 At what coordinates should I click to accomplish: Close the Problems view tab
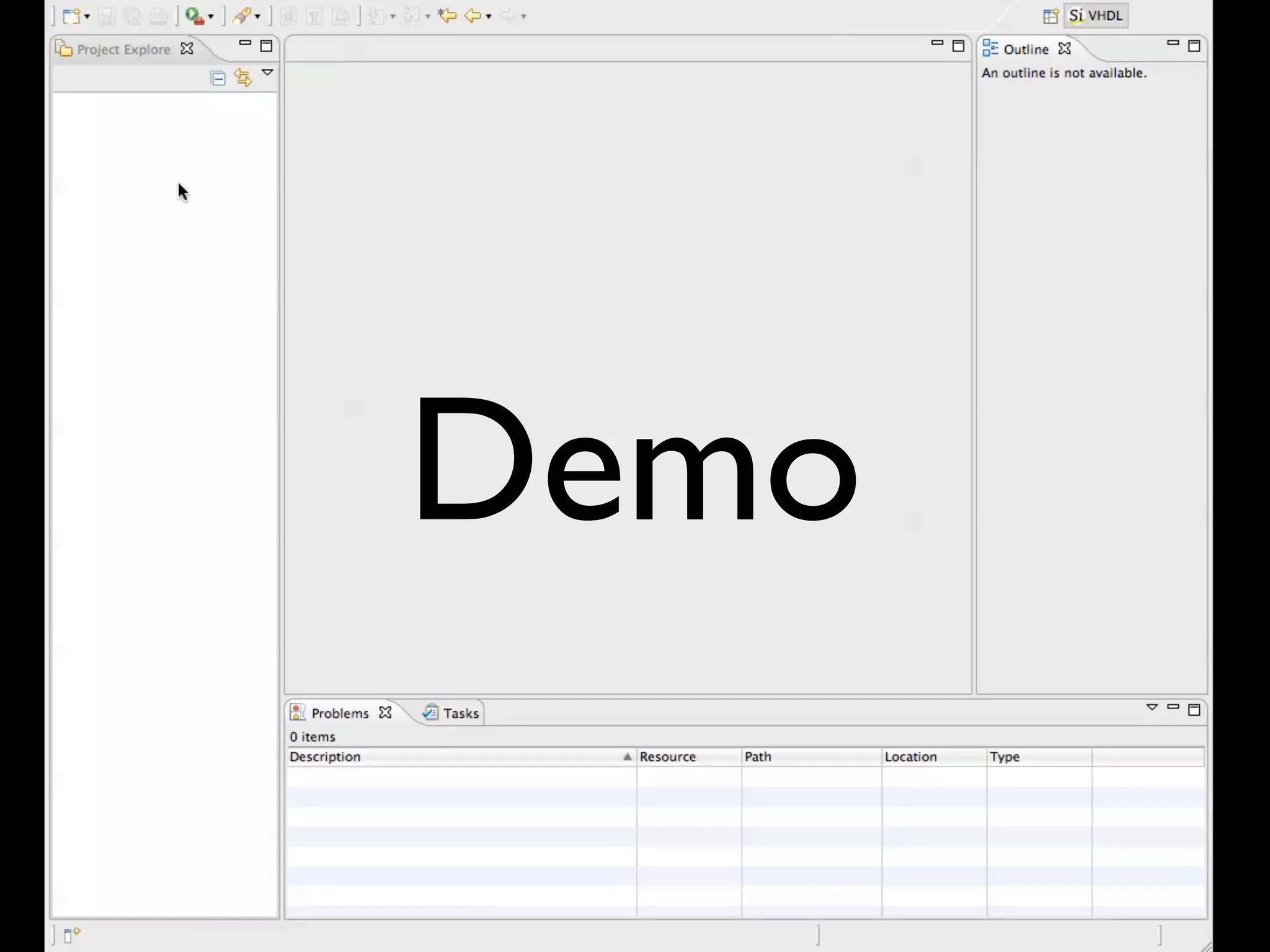tap(385, 712)
